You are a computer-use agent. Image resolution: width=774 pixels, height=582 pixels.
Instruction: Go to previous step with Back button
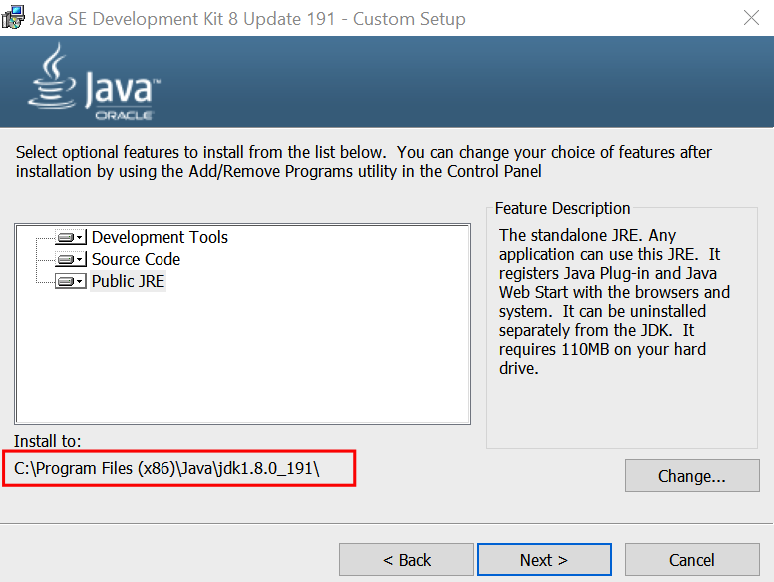pyautogui.click(x=406, y=560)
